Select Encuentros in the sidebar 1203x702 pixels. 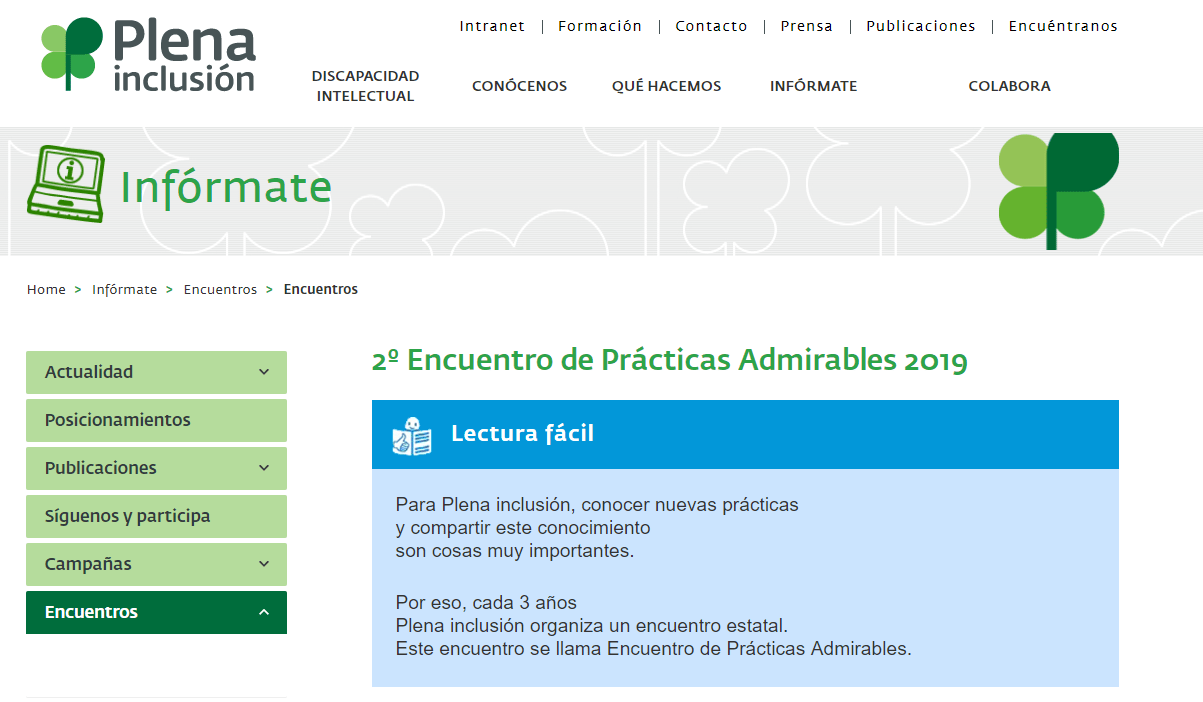pyautogui.click(x=156, y=612)
